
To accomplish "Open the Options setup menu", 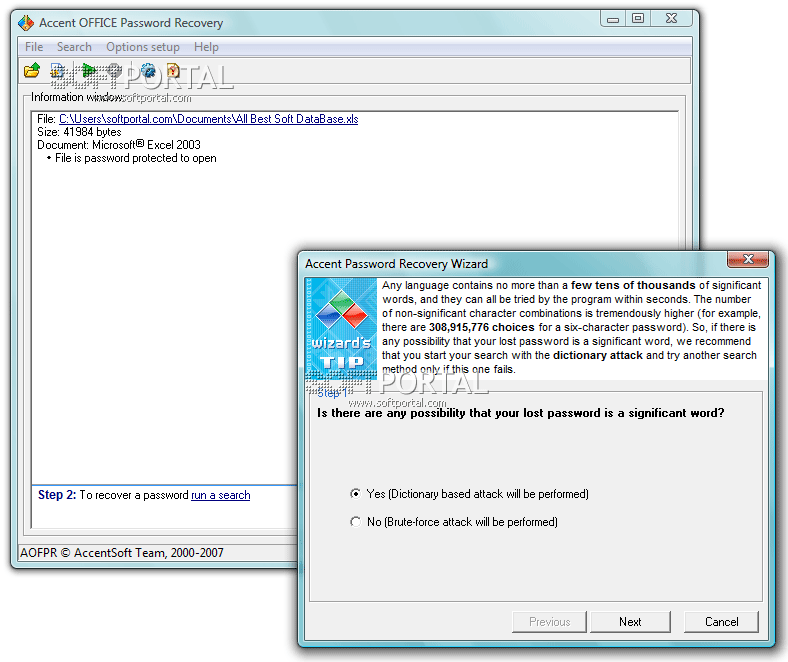I will 143,47.
